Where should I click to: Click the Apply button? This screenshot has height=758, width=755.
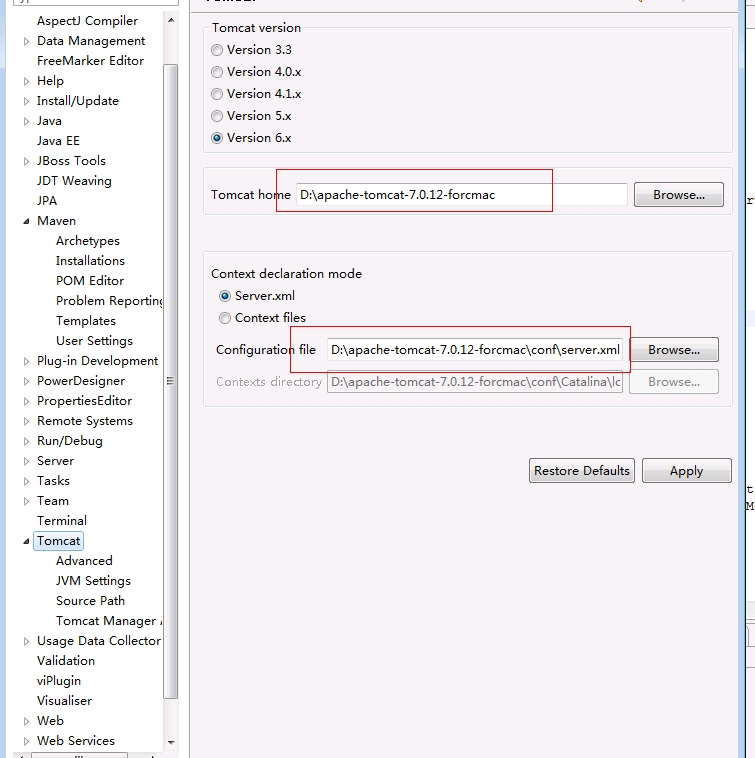point(686,471)
